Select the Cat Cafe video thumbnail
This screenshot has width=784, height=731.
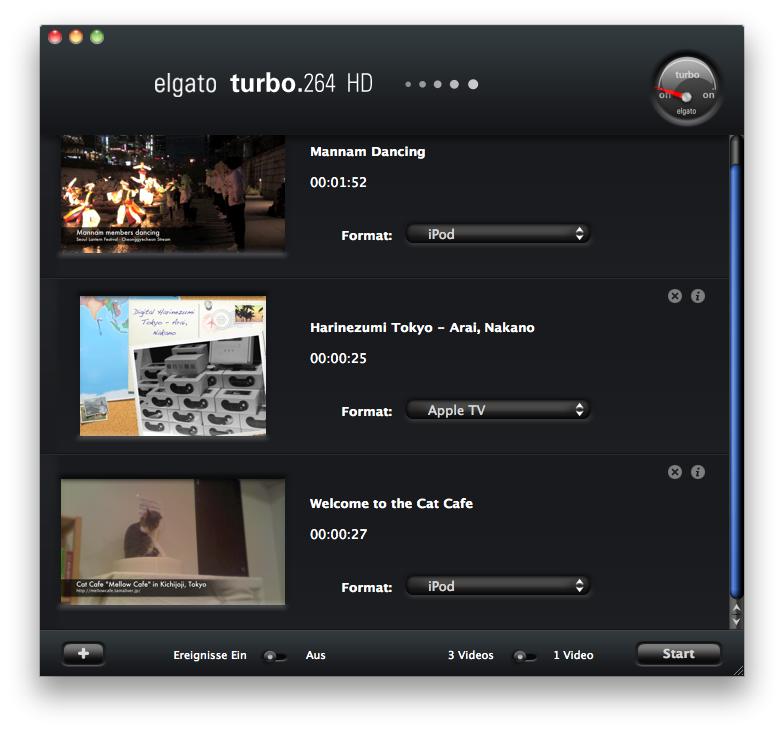pyautogui.click(x=173, y=542)
